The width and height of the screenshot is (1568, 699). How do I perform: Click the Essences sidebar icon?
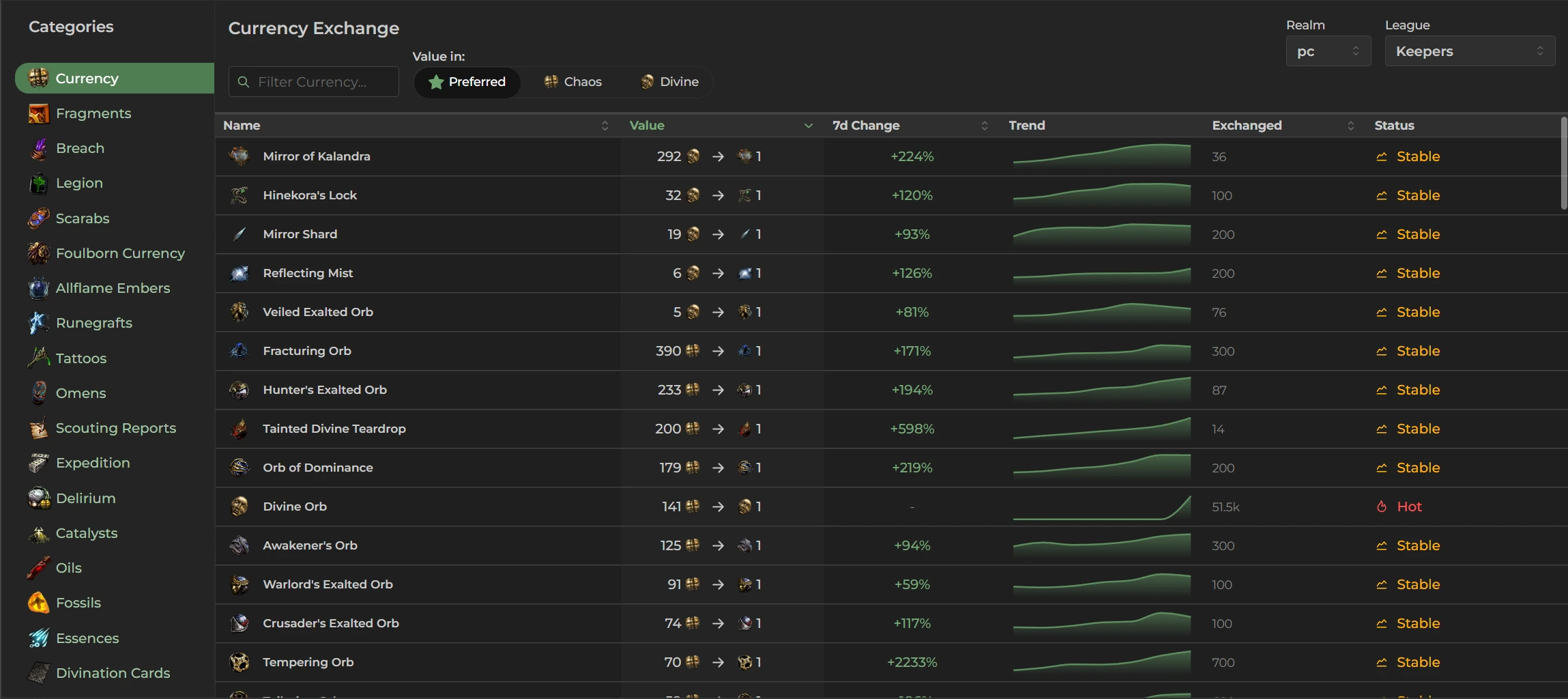38,638
